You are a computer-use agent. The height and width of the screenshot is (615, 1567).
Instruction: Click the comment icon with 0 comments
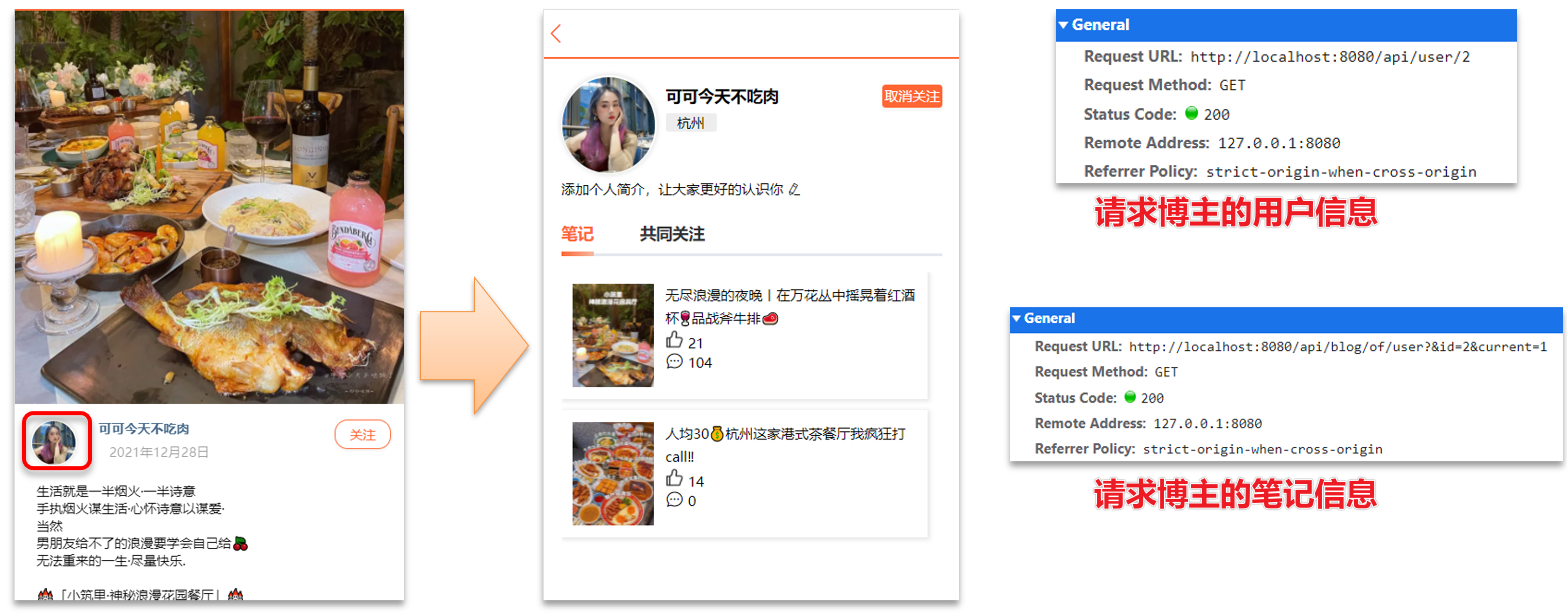click(674, 499)
